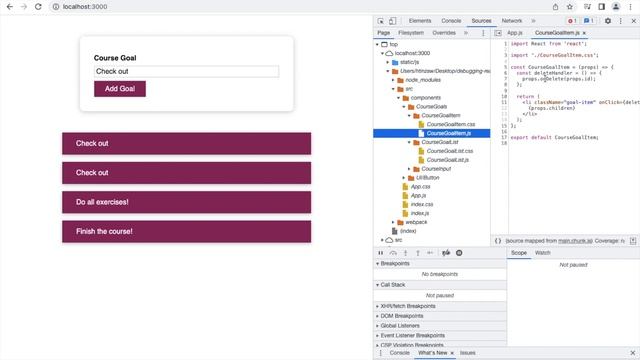Click the share page icon
The width and height of the screenshot is (640, 360).
pos(556,7)
